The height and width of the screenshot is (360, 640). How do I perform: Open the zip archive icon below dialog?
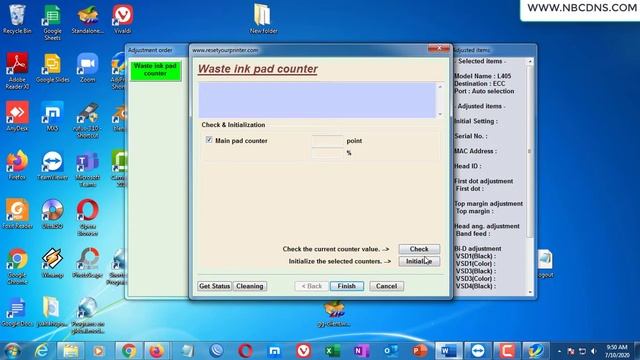[x=334, y=314]
